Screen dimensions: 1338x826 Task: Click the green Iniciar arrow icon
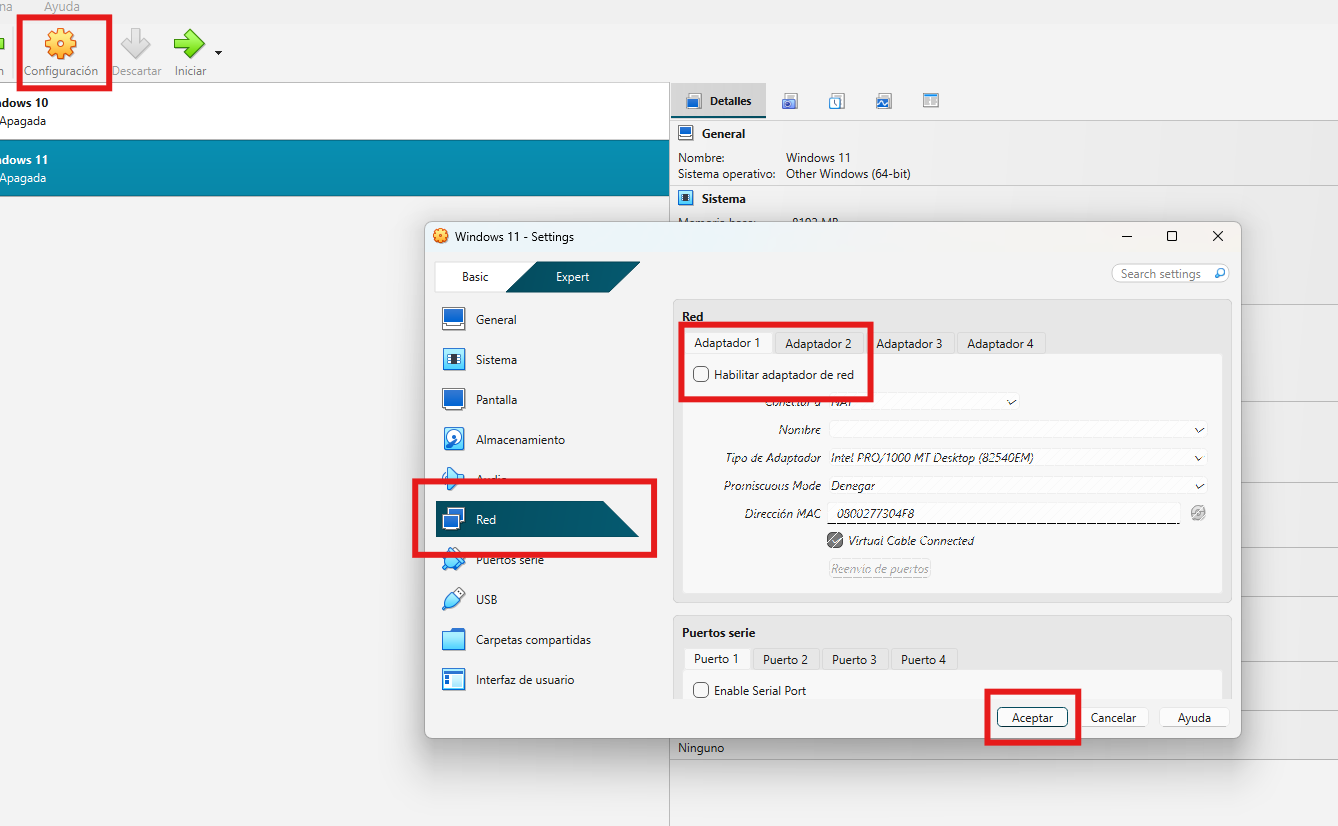point(188,44)
